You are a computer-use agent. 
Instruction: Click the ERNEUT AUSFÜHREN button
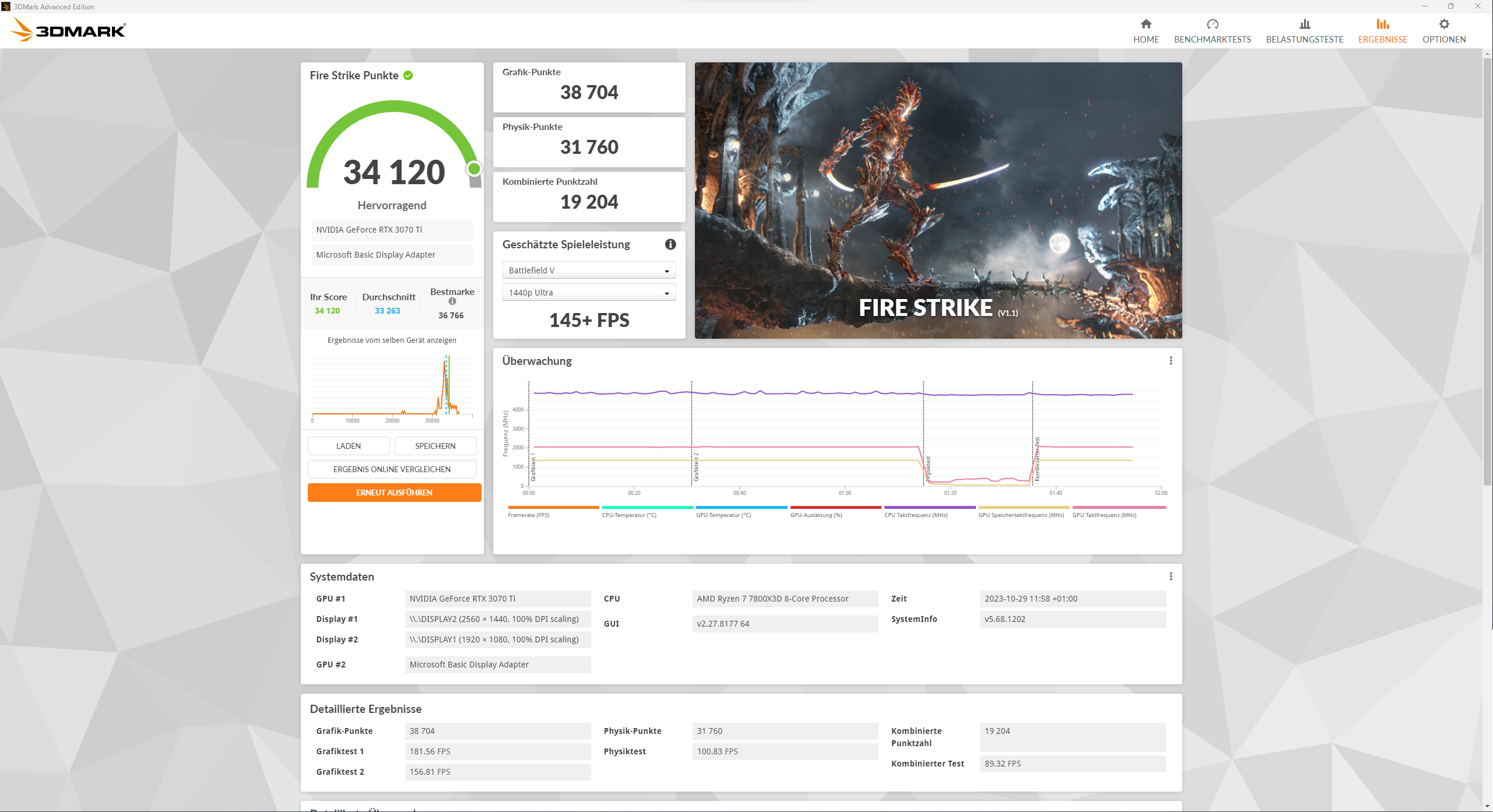click(x=394, y=492)
